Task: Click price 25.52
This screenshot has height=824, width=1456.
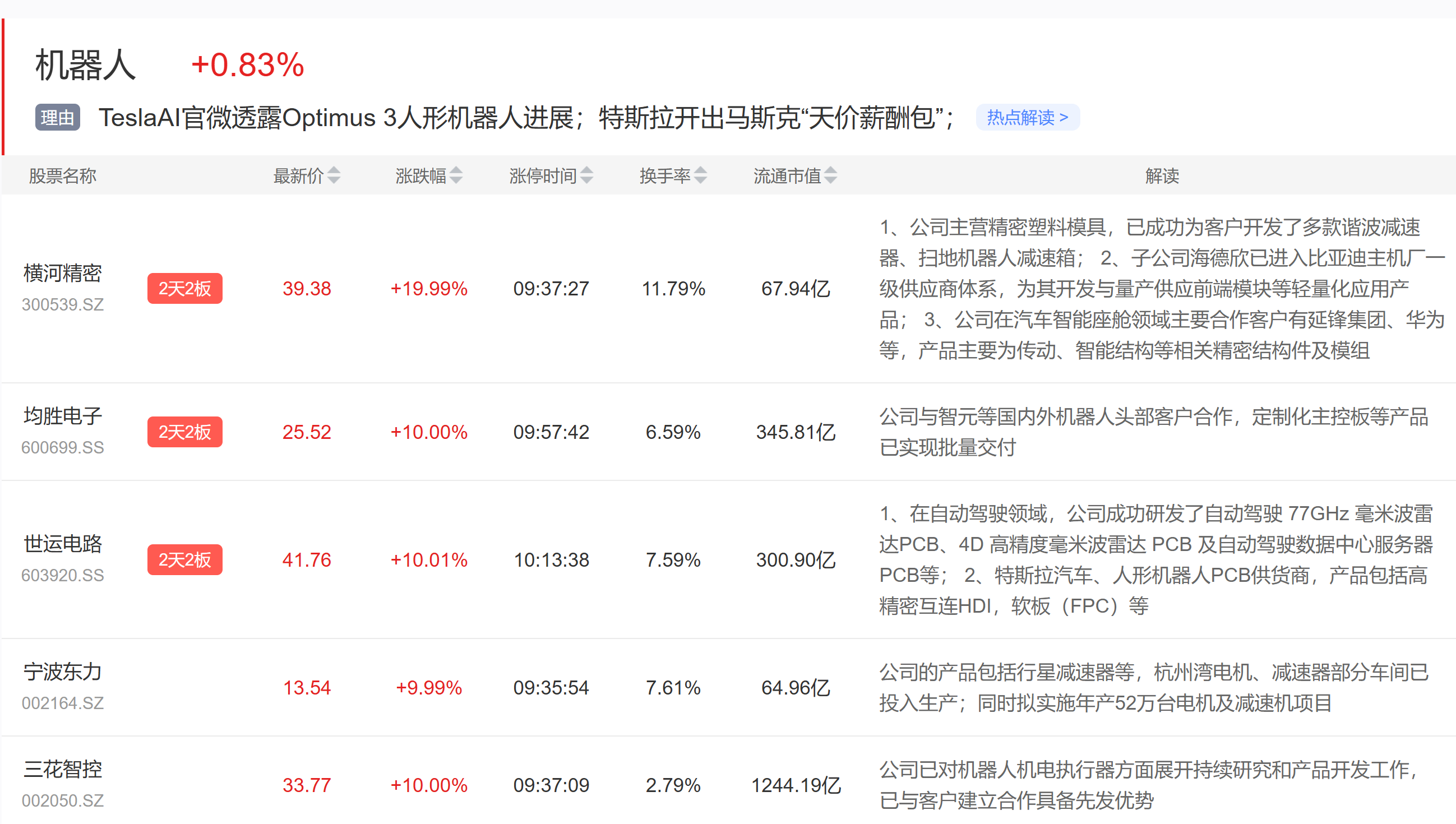Action: [x=307, y=432]
